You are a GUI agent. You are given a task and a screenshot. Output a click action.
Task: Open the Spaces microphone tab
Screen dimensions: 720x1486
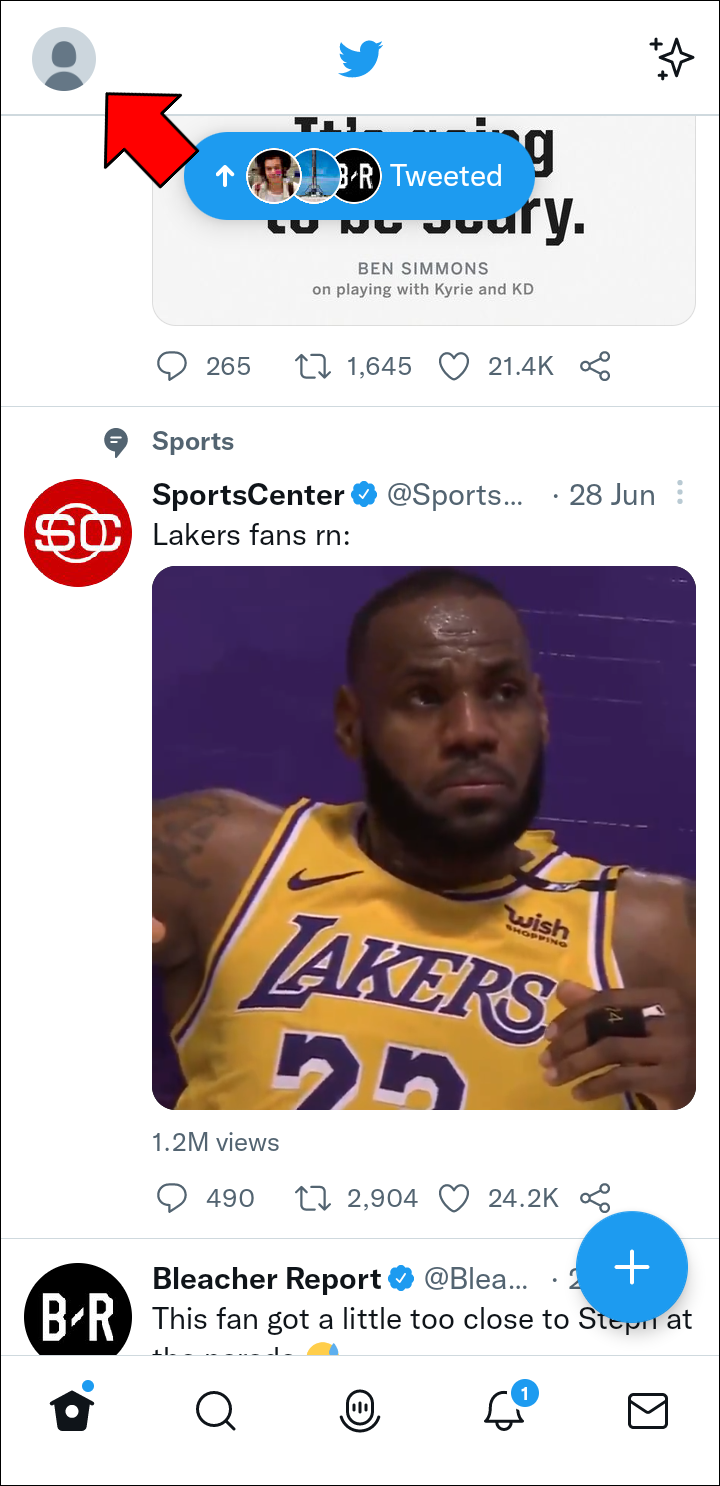pos(360,1411)
